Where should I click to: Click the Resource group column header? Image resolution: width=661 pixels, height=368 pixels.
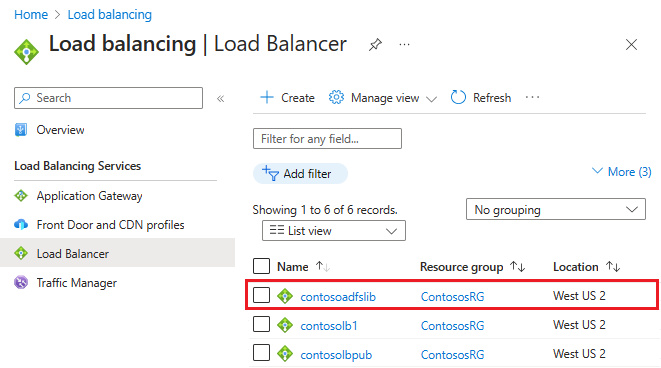click(462, 267)
